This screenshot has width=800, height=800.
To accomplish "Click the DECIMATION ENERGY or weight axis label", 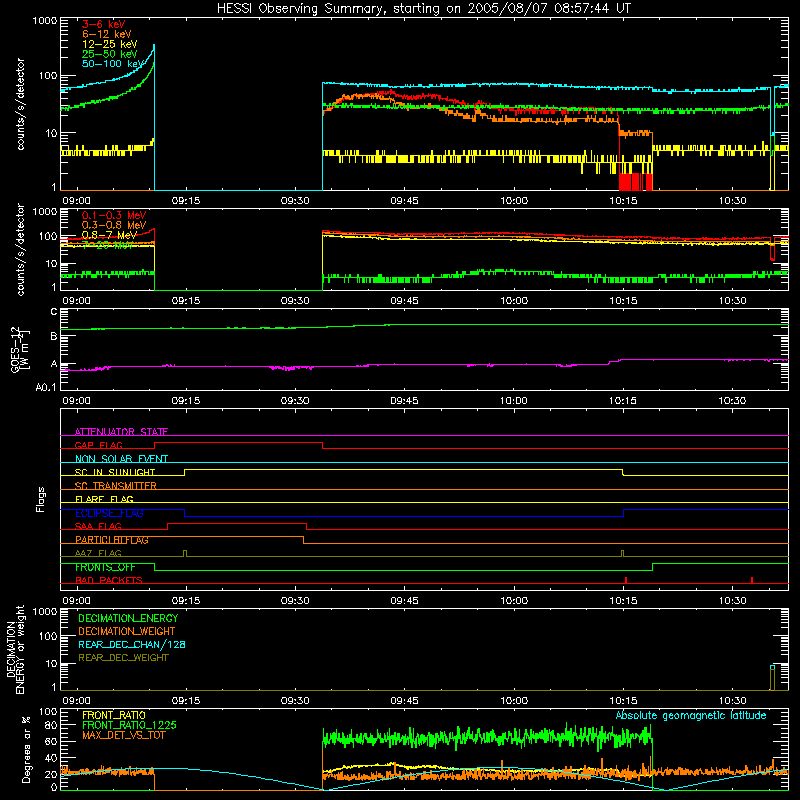I will click(15, 649).
